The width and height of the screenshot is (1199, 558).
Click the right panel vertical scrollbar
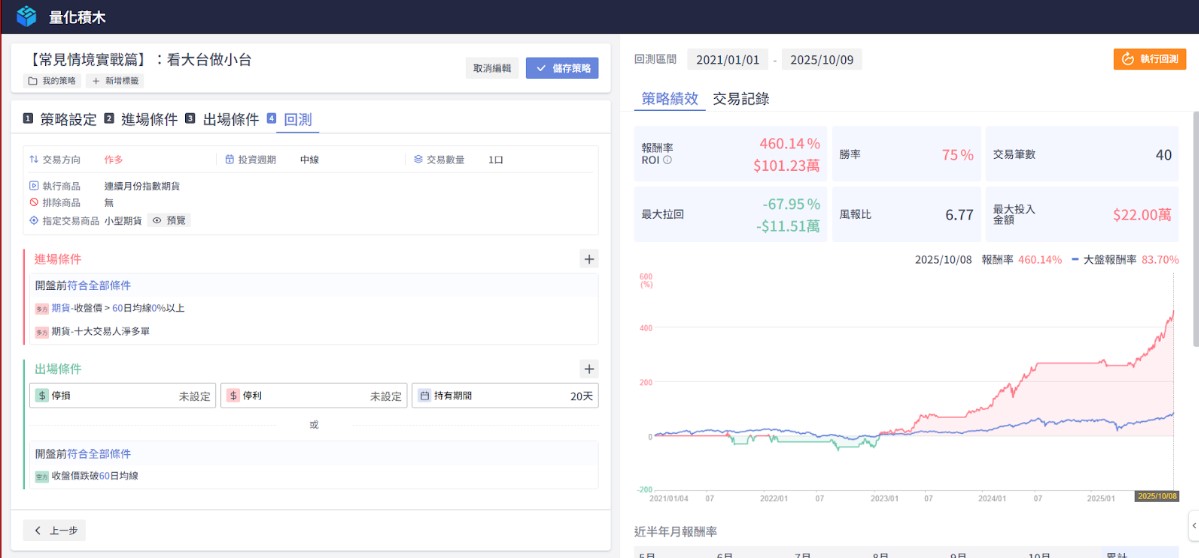pos(1195,200)
